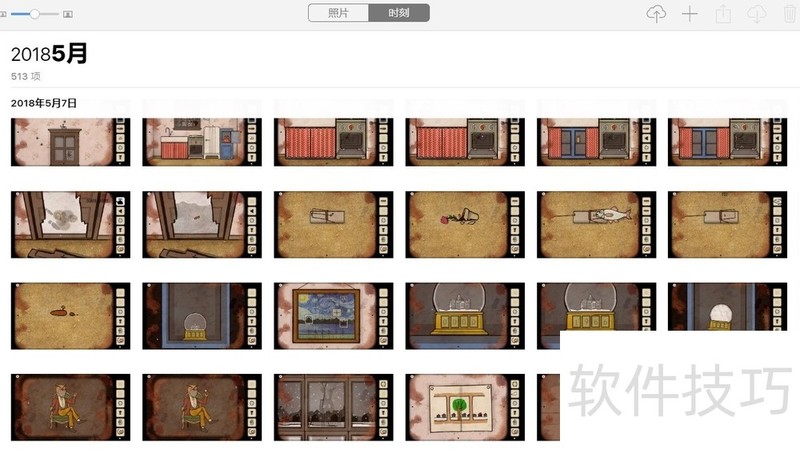This screenshot has height=450, width=800.
Task: Click the iCloud upload icon
Action: [656, 14]
